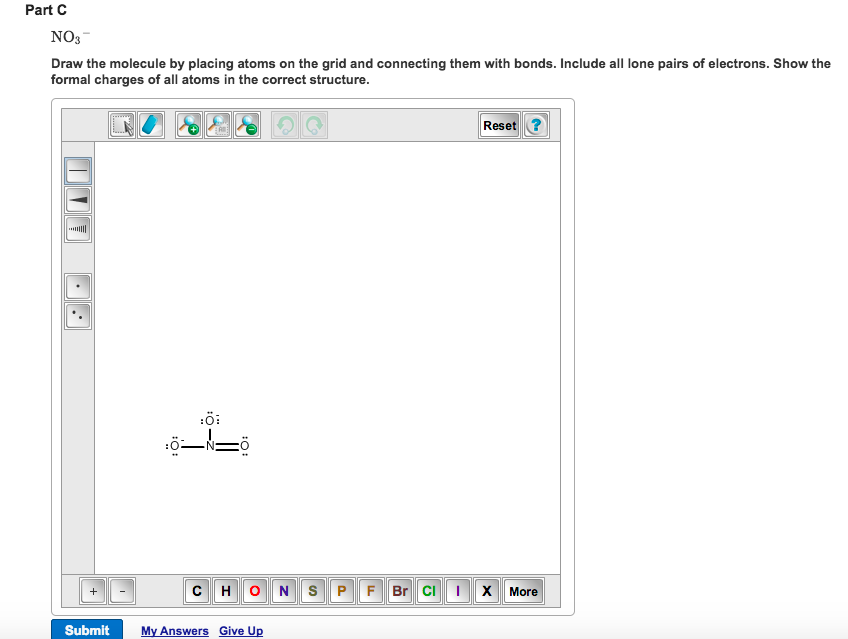Image resolution: width=848 pixels, height=639 pixels.
Task: Open the Give Up link
Action: (x=241, y=630)
